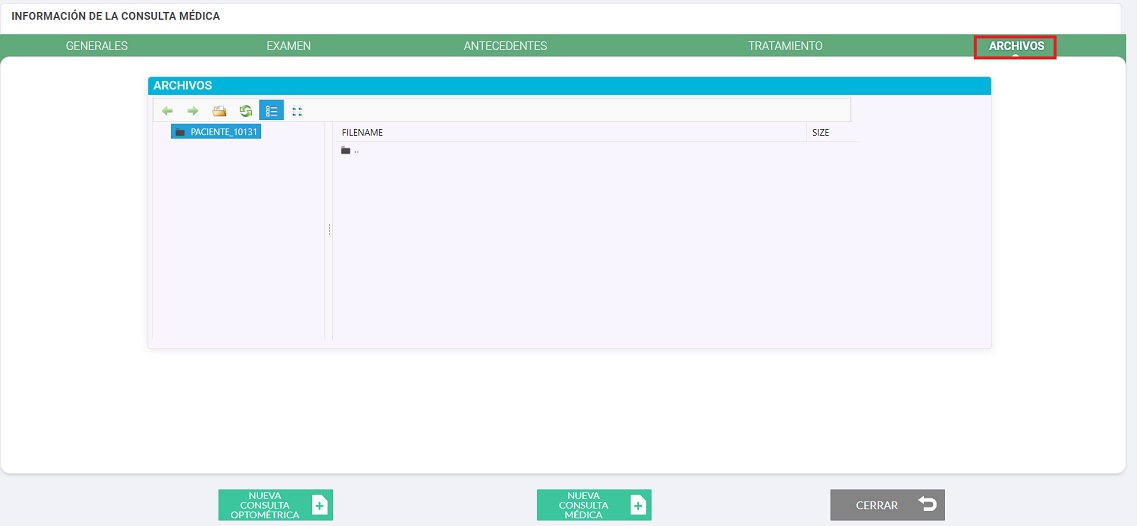Open the parent folder icon in toolbar
1137x526 pixels.
tap(219, 111)
